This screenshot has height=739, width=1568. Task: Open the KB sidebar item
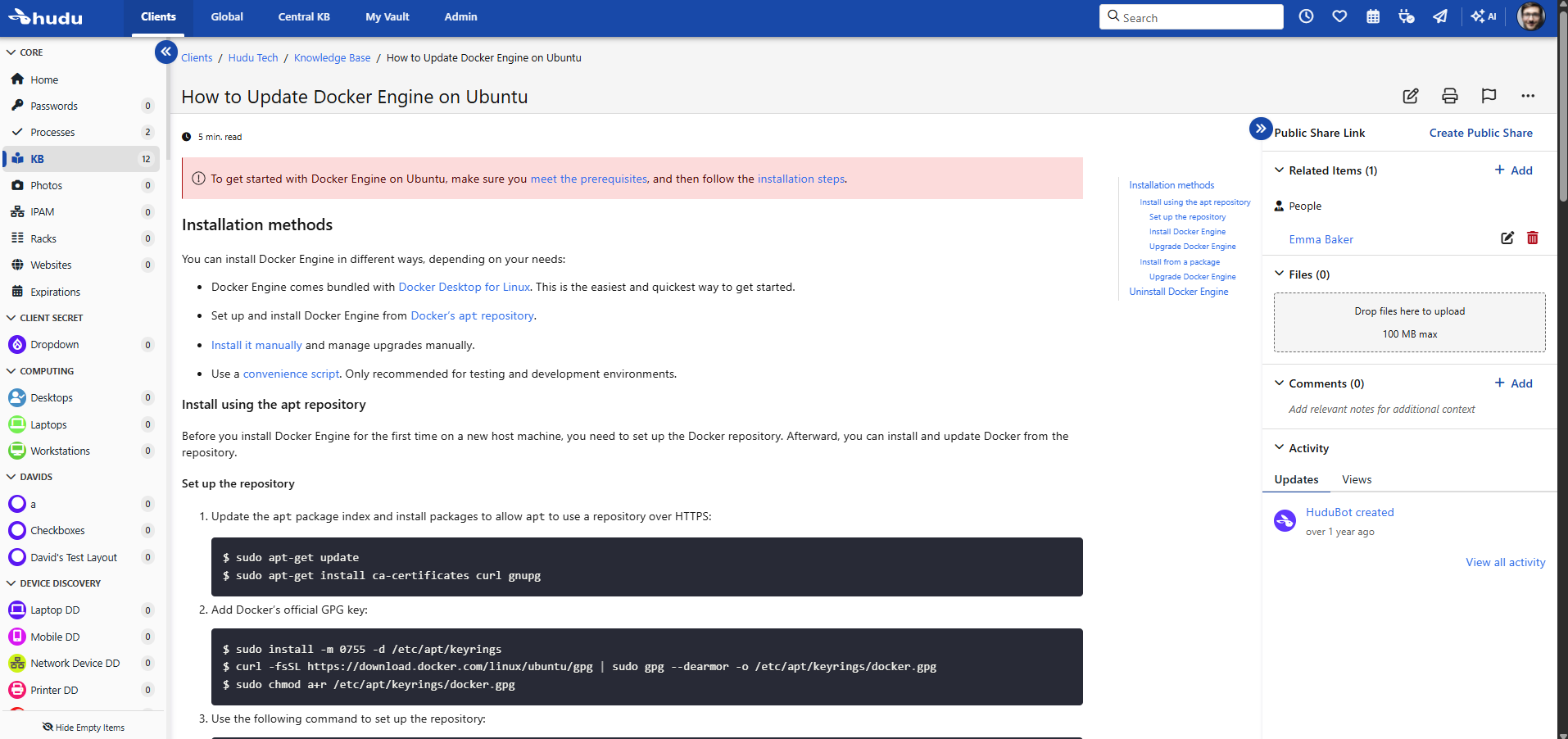[x=82, y=159]
